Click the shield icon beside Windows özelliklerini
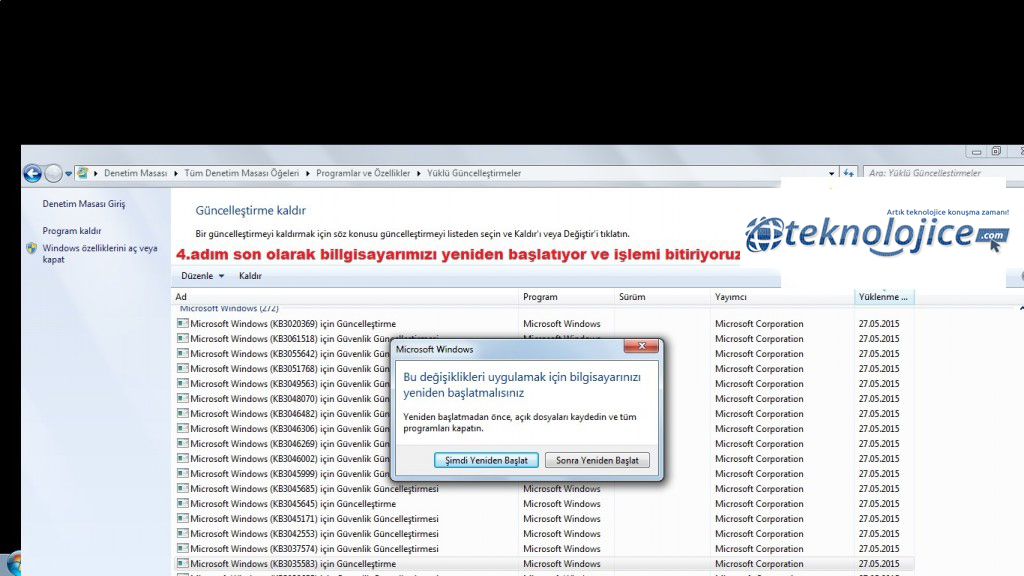The image size is (1024, 576). pyautogui.click(x=31, y=248)
